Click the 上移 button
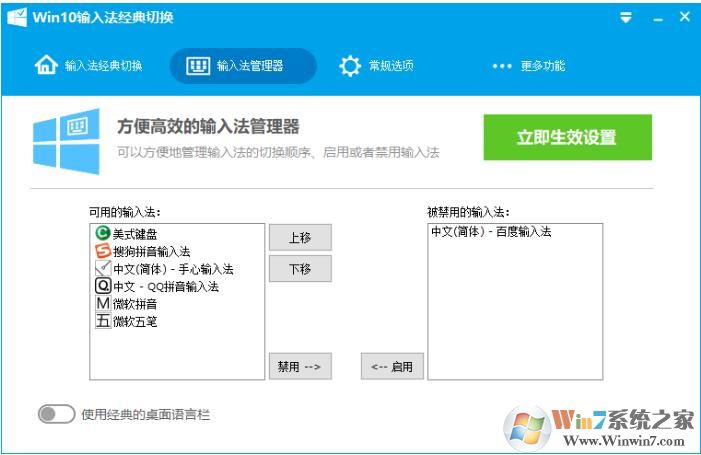Image resolution: width=701 pixels, height=455 pixels. 300,237
